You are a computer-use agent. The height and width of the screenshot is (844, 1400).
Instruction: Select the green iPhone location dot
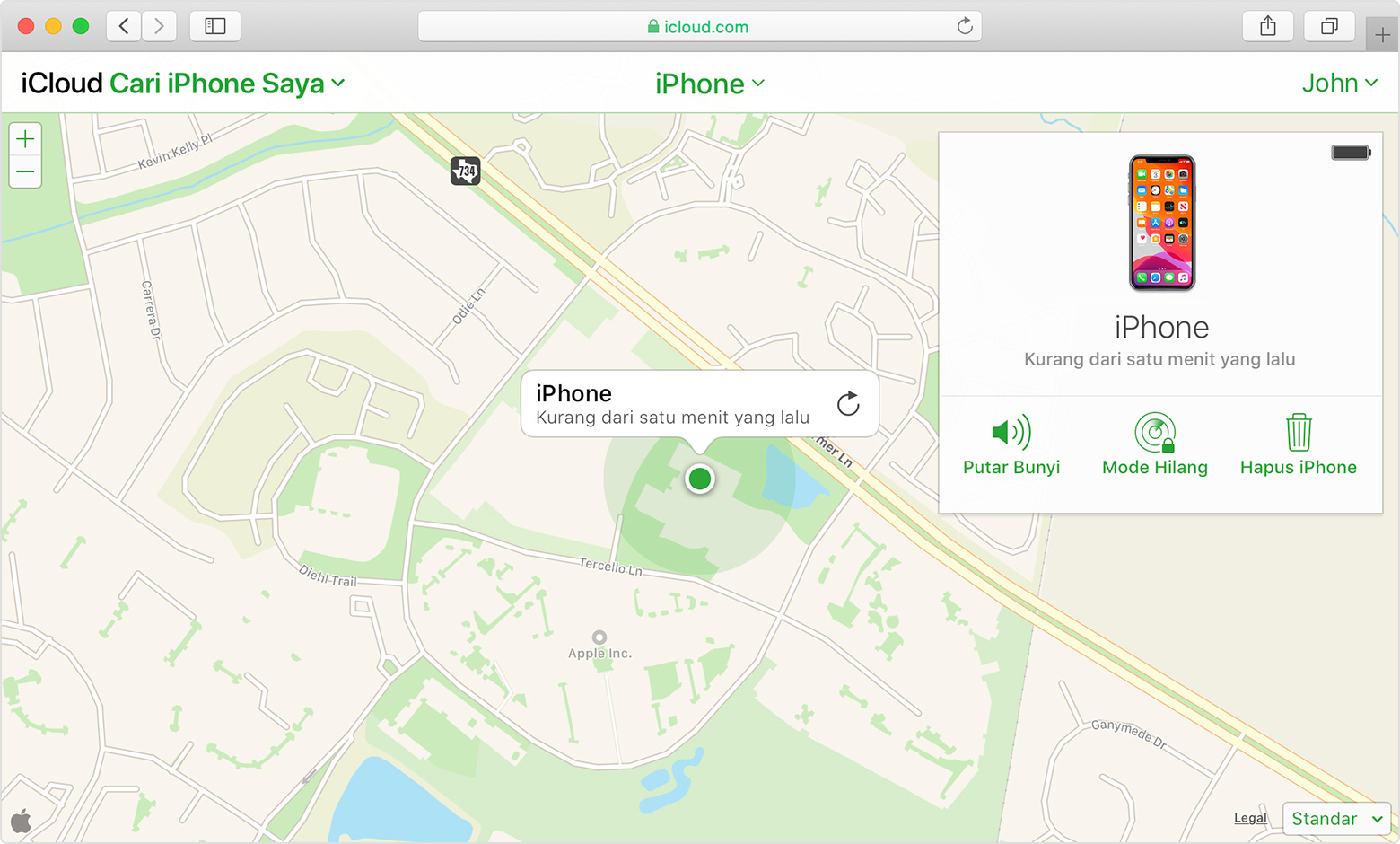[699, 479]
